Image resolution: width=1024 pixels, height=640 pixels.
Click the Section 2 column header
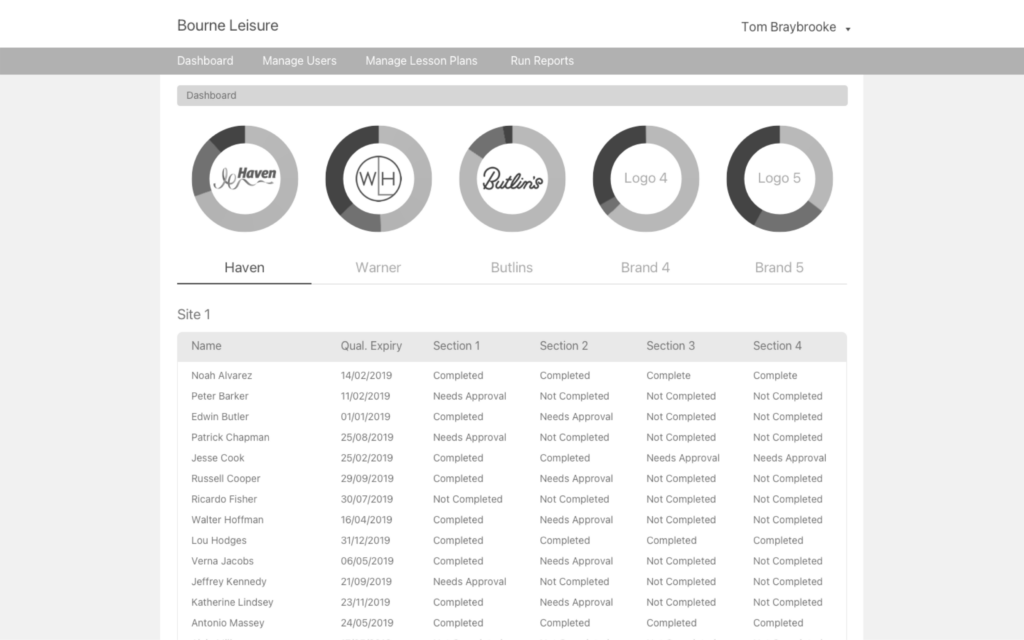tap(564, 346)
